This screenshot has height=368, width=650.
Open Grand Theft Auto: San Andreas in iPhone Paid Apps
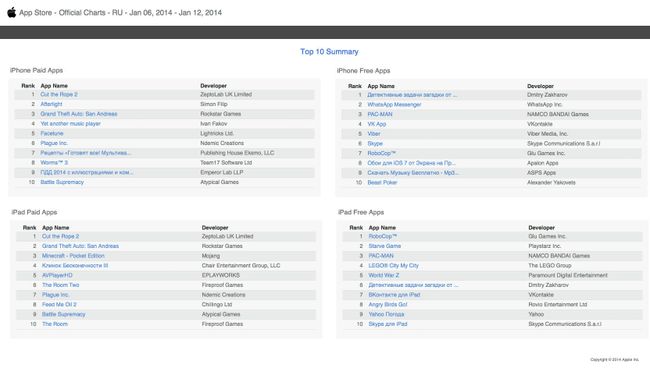point(79,114)
